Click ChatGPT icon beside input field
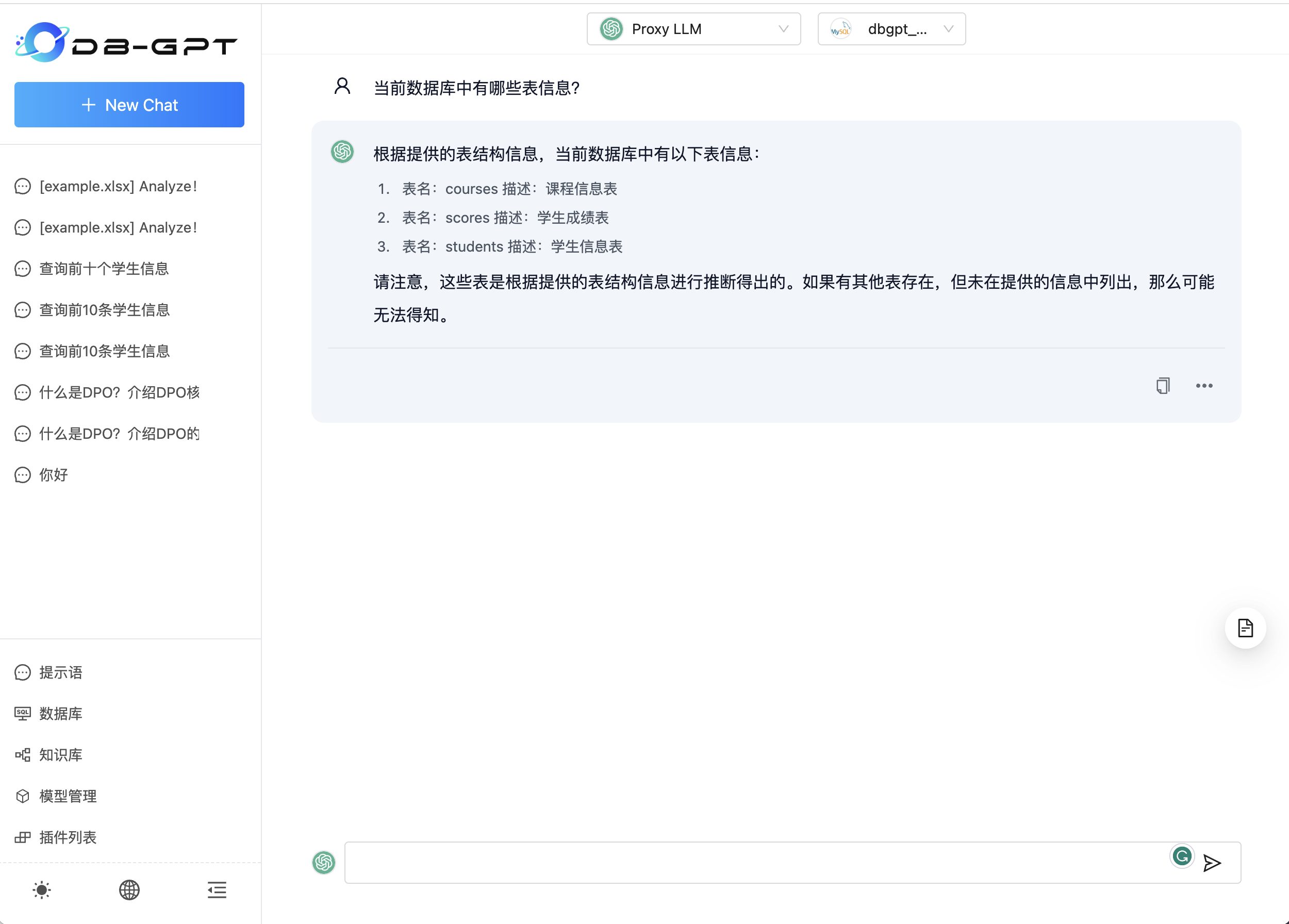Viewport: 1289px width, 924px height. [x=324, y=863]
